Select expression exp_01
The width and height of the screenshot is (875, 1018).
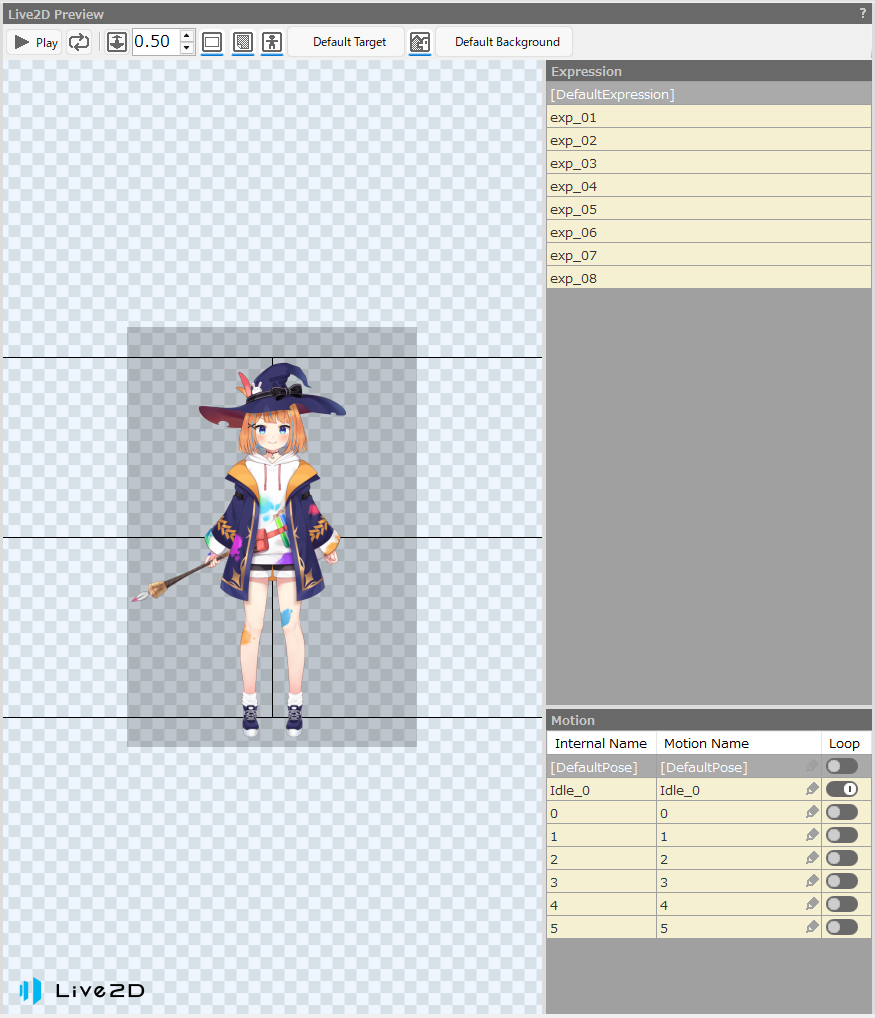point(709,117)
